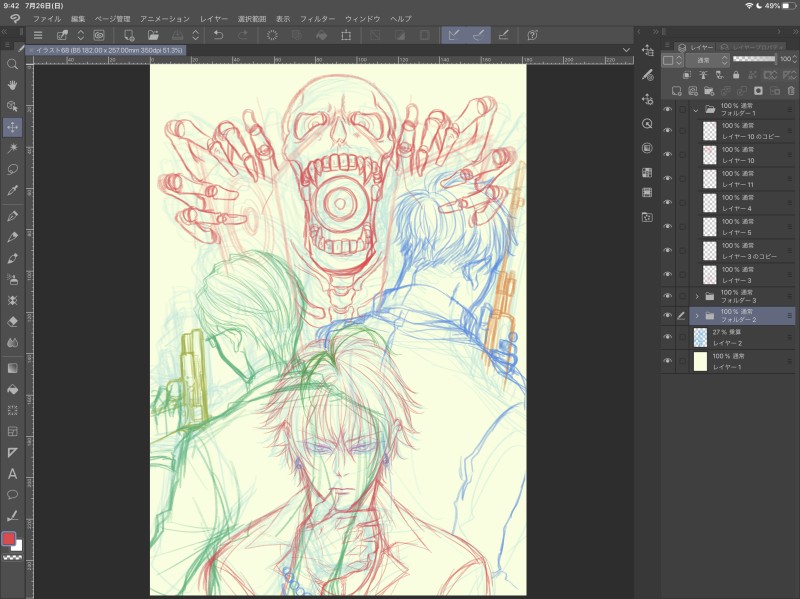Toggle visibility of レイヤー 11
The image size is (800, 599).
(667, 179)
